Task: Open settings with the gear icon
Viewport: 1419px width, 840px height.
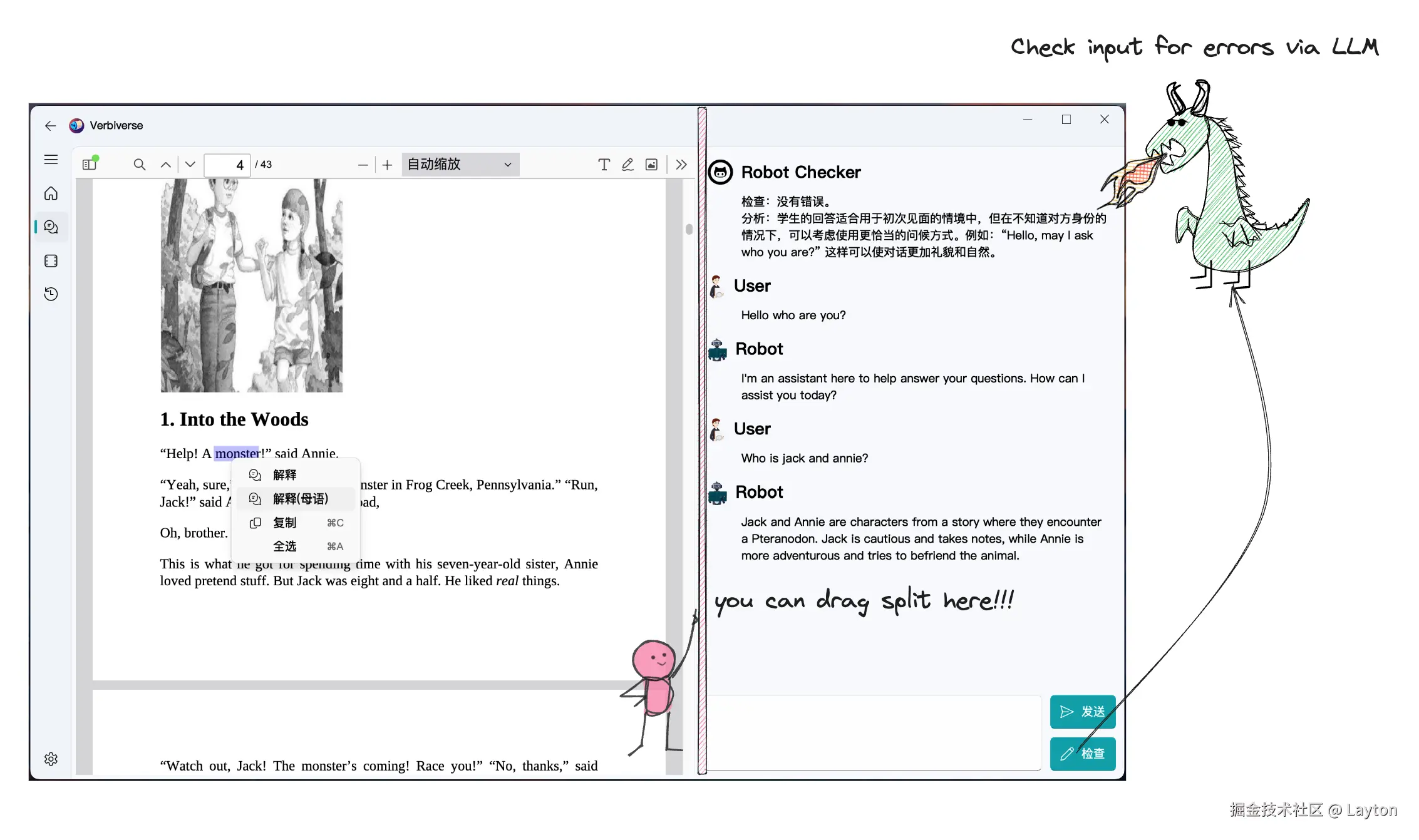Action: click(x=51, y=759)
